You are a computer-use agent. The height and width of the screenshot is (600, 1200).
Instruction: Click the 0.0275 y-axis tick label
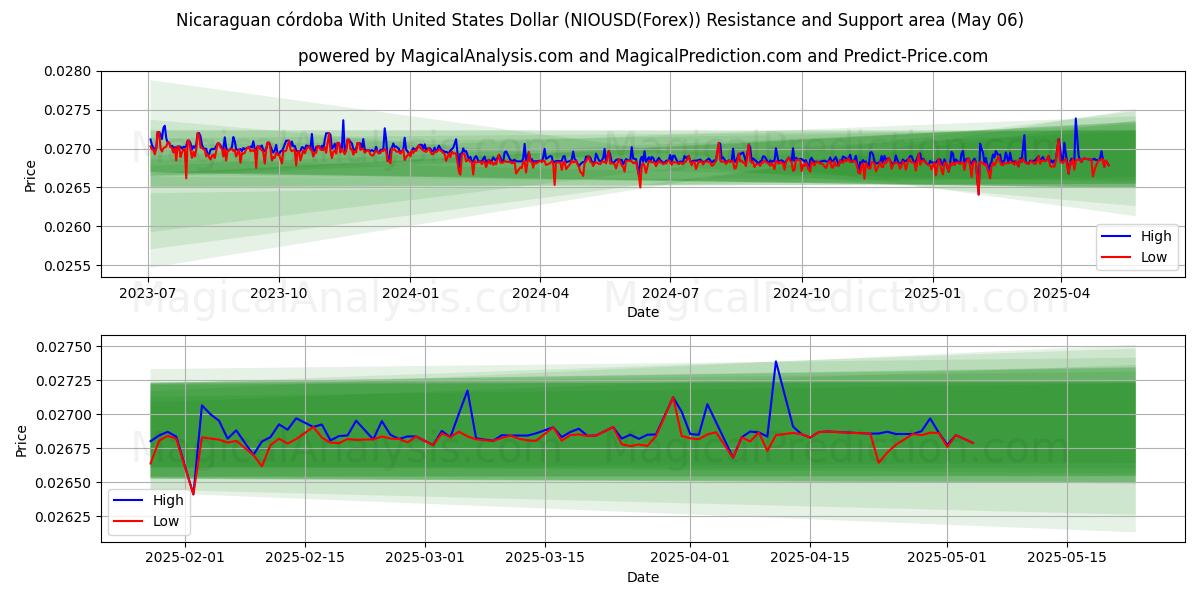(x=69, y=110)
